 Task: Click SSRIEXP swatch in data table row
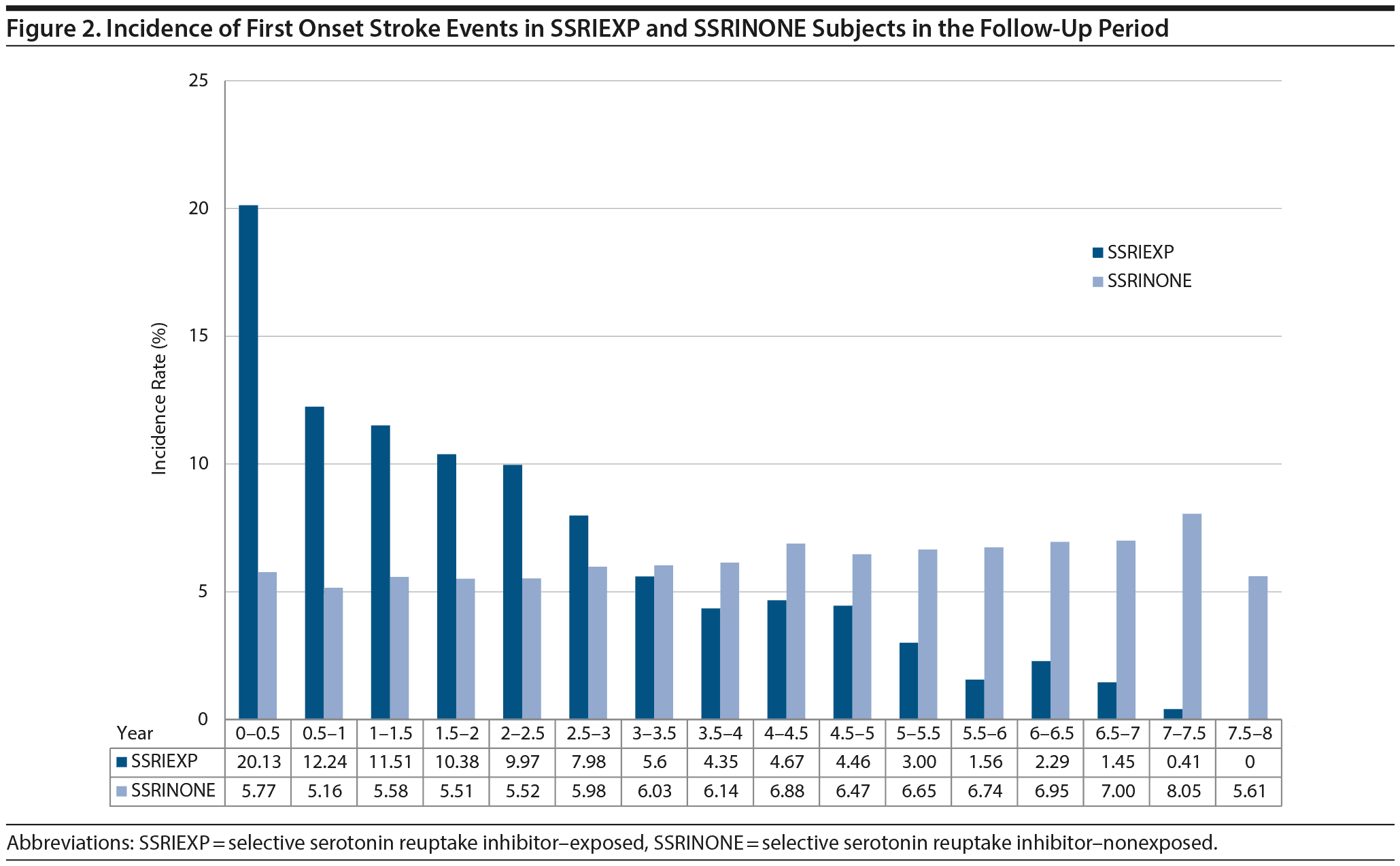point(122,762)
